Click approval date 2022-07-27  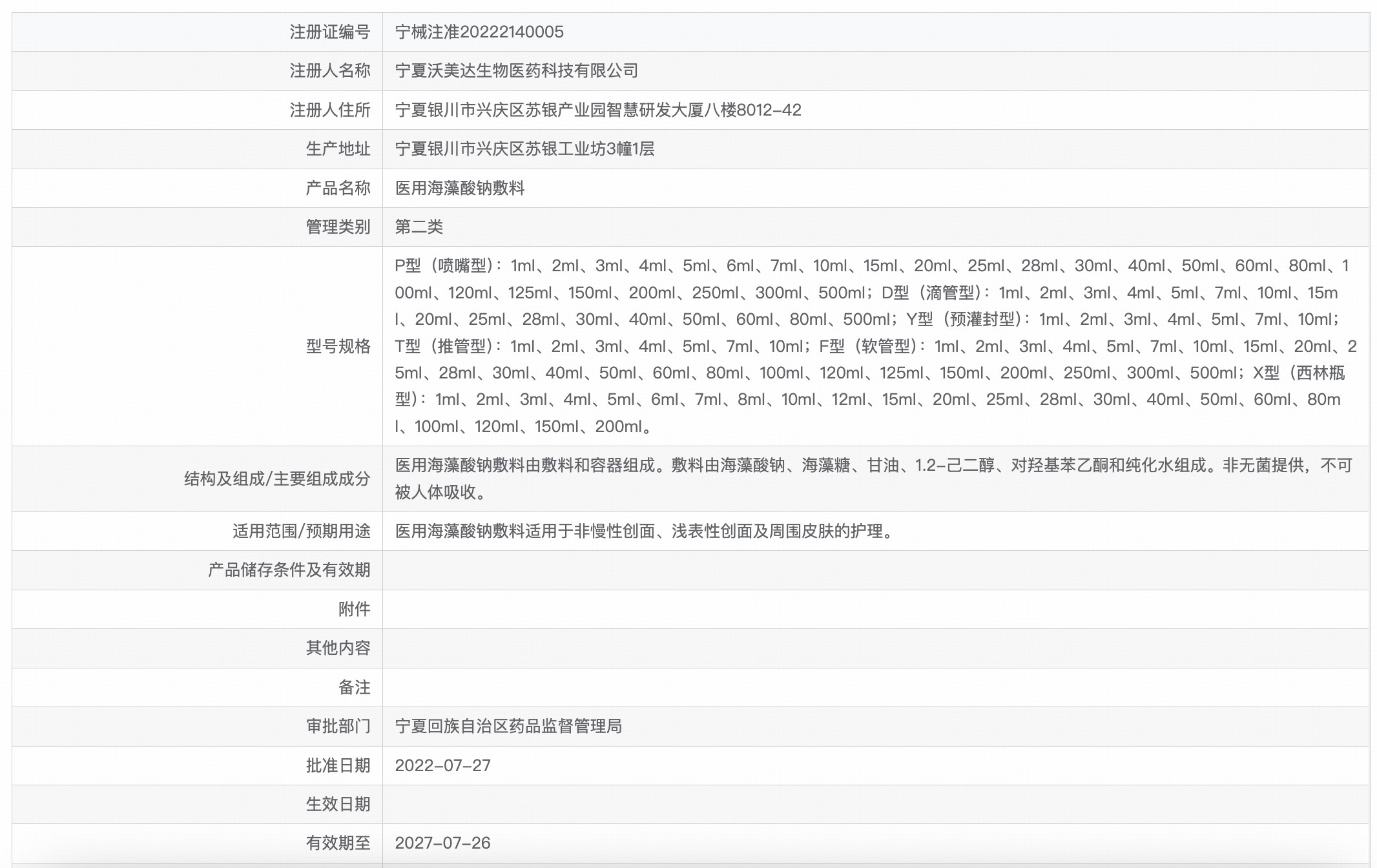443,766
